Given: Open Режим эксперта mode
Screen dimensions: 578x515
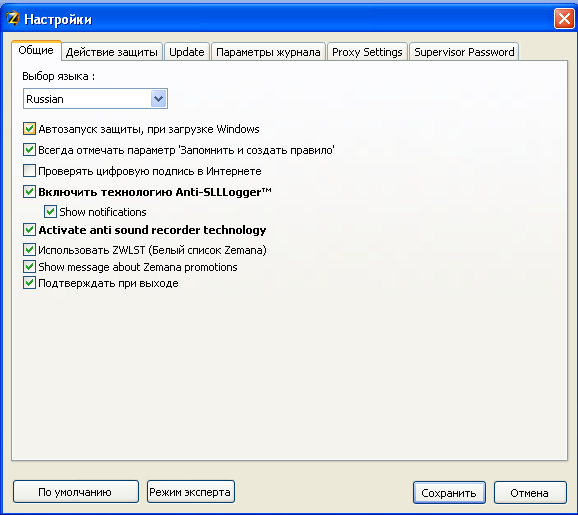Looking at the screenshot, I should tap(191, 492).
